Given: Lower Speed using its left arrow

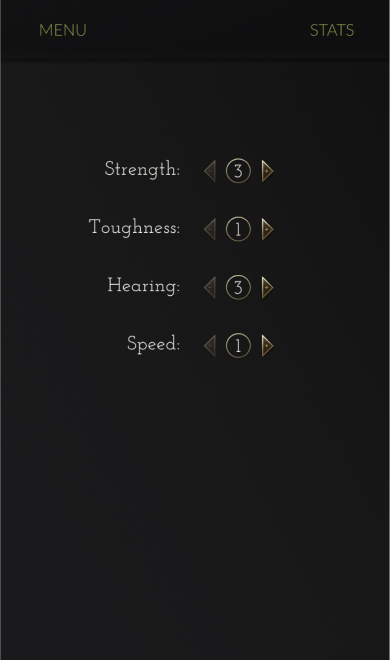Looking at the screenshot, I should (x=210, y=346).
